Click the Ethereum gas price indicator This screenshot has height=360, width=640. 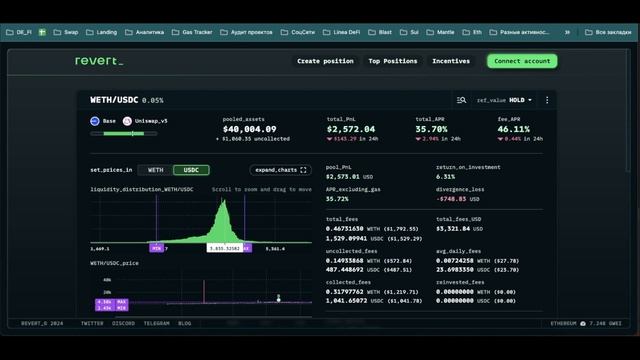(586, 323)
